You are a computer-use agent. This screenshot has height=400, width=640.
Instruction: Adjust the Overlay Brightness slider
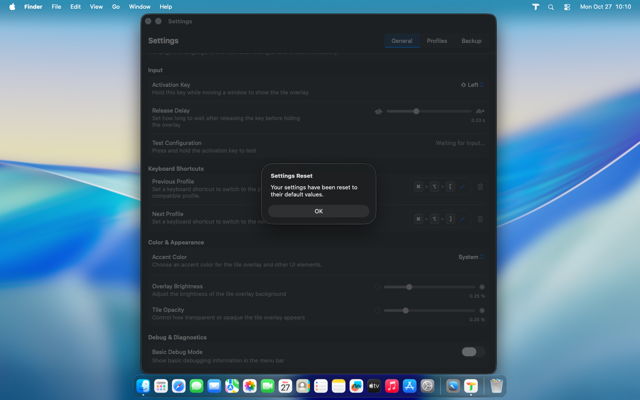click(409, 287)
